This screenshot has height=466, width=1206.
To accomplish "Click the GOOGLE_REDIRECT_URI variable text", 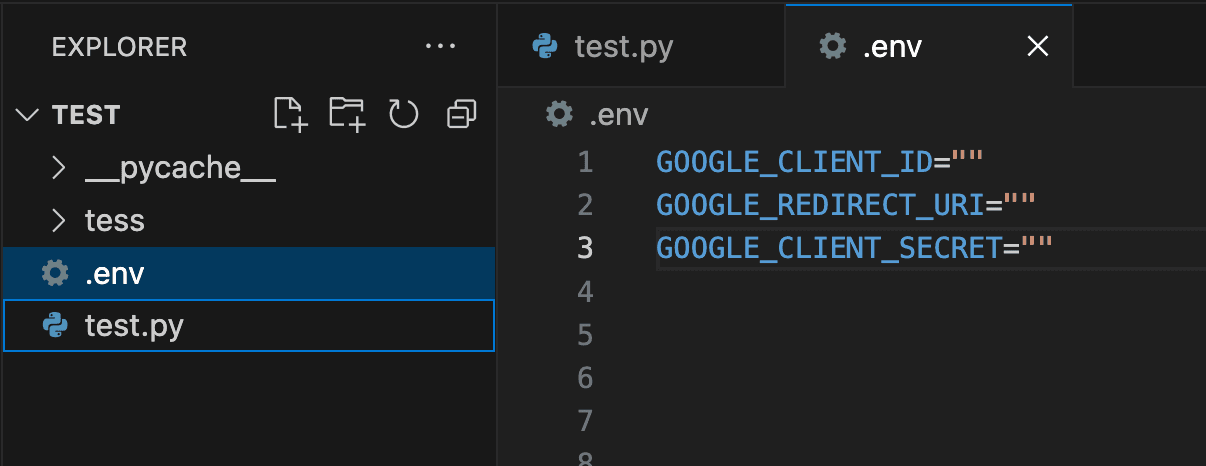I will (820, 204).
